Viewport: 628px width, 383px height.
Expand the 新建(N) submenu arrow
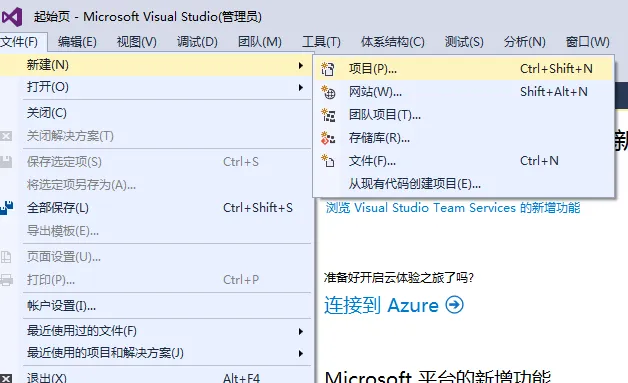pos(300,65)
